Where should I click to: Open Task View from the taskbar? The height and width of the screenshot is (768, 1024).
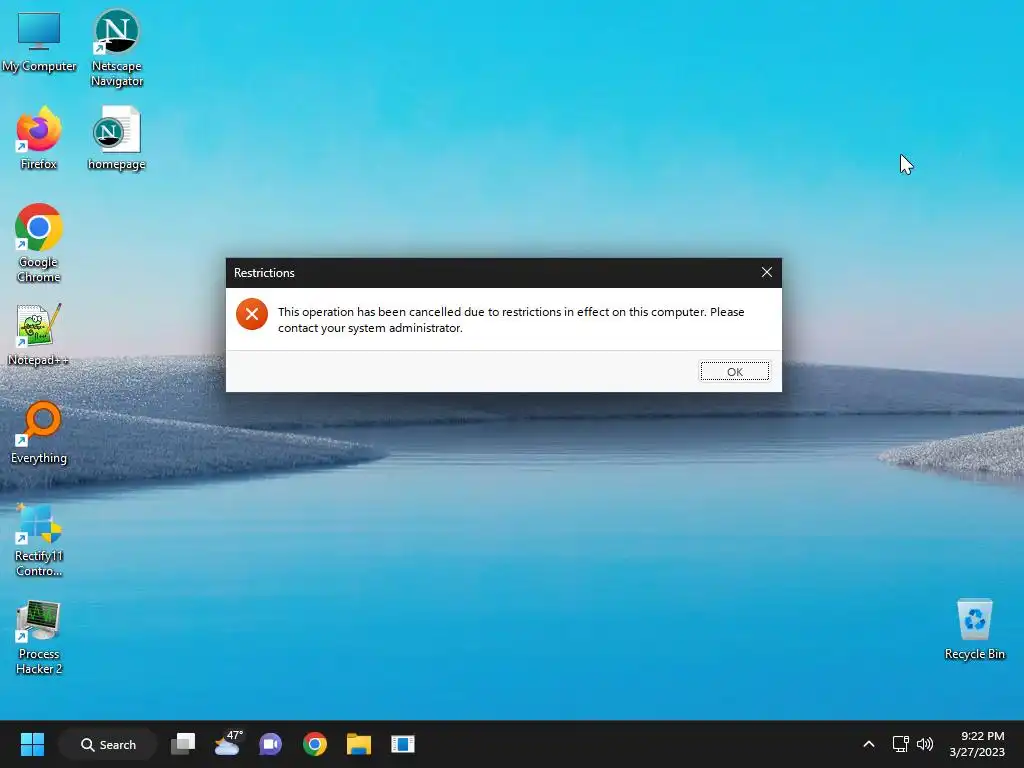183,744
